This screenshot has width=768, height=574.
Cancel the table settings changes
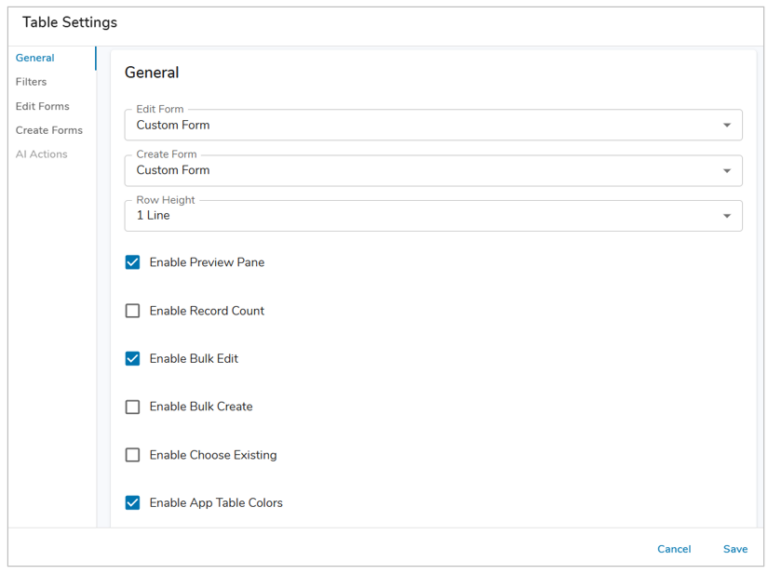(674, 549)
